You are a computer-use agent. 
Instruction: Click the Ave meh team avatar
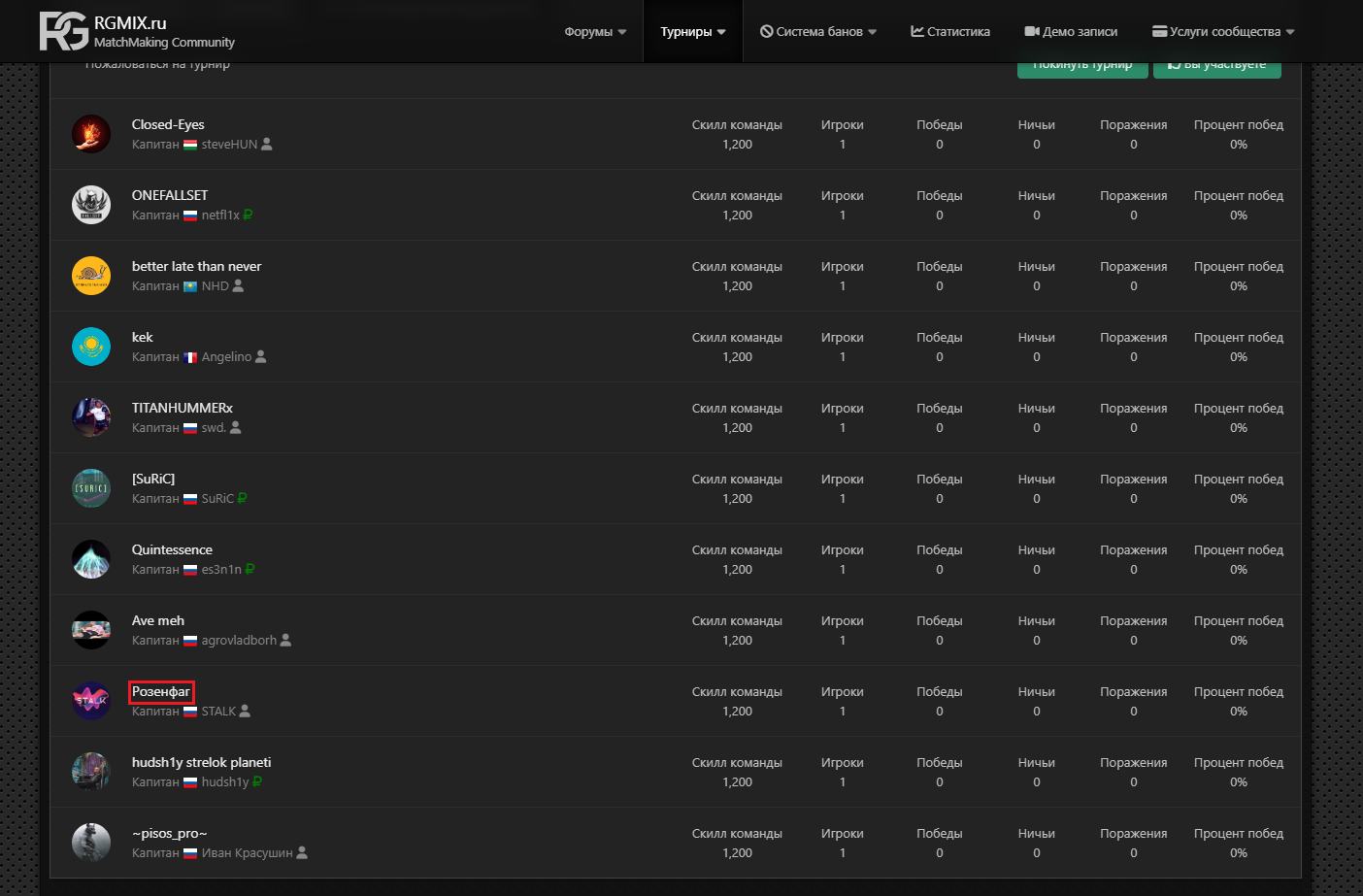91,630
